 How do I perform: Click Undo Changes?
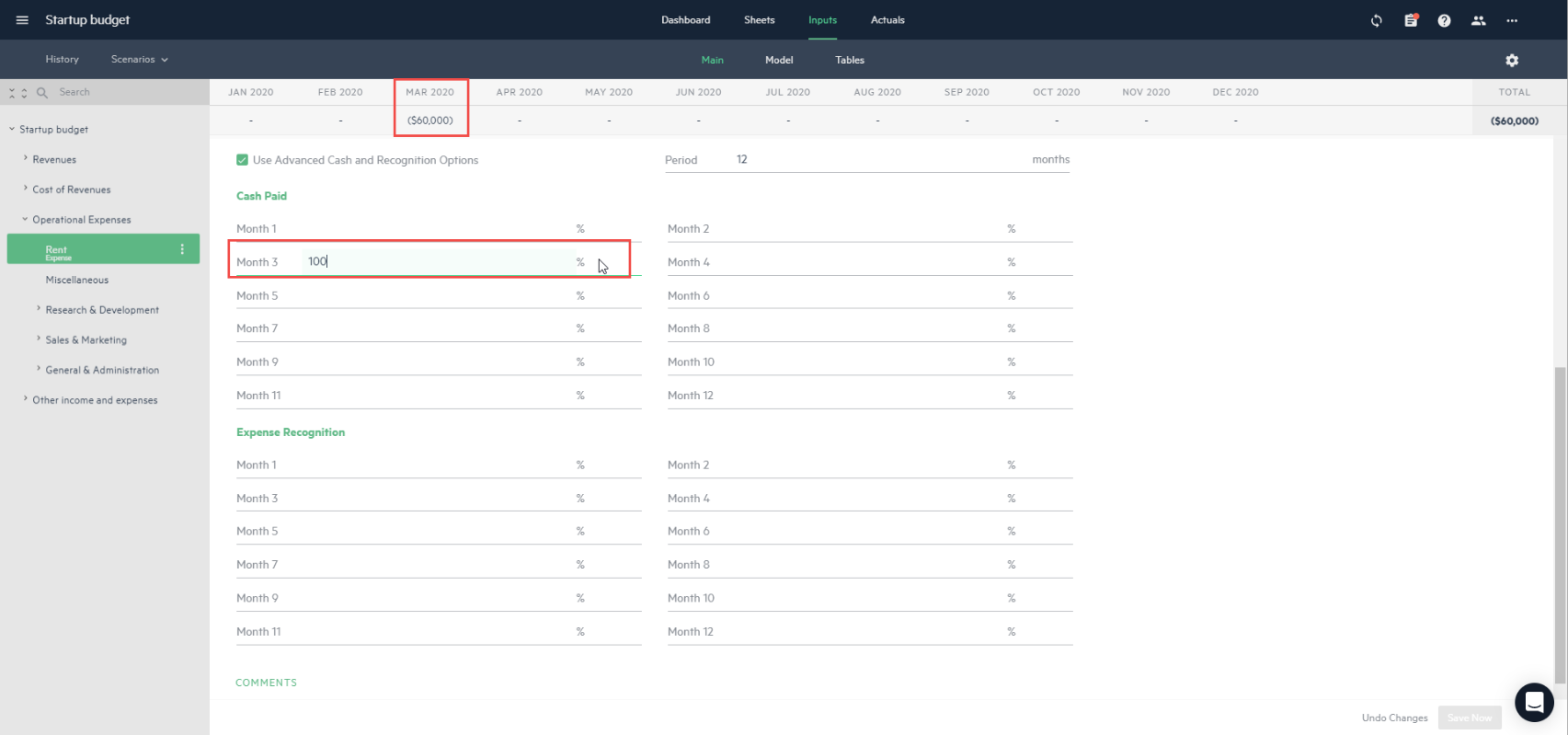pyautogui.click(x=1394, y=718)
